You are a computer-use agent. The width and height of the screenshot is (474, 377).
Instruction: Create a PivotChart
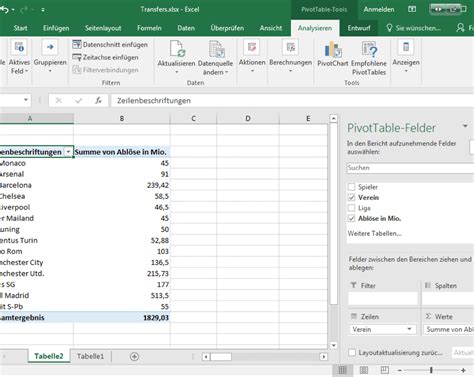332,54
